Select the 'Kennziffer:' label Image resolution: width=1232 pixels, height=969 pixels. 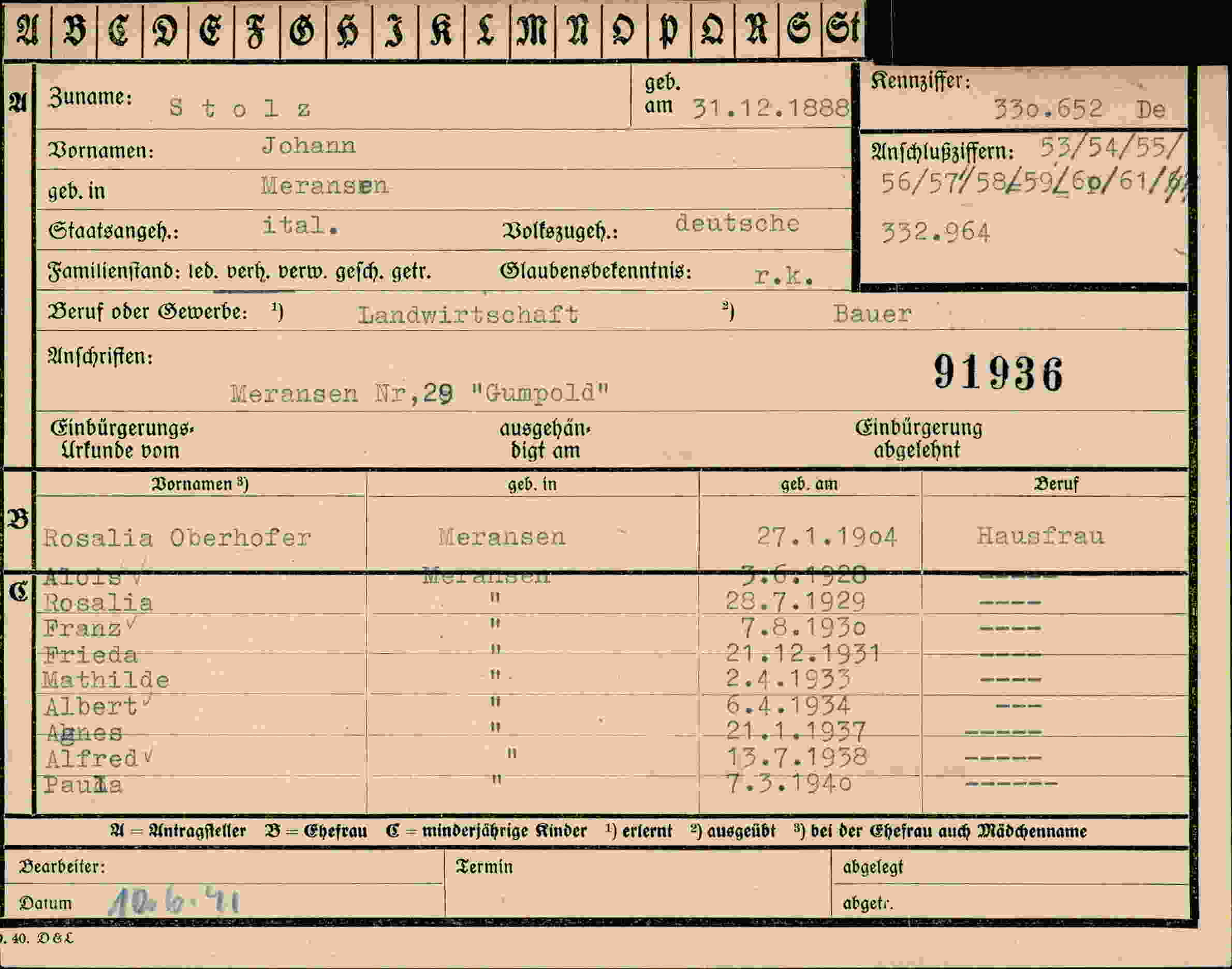[x=920, y=81]
